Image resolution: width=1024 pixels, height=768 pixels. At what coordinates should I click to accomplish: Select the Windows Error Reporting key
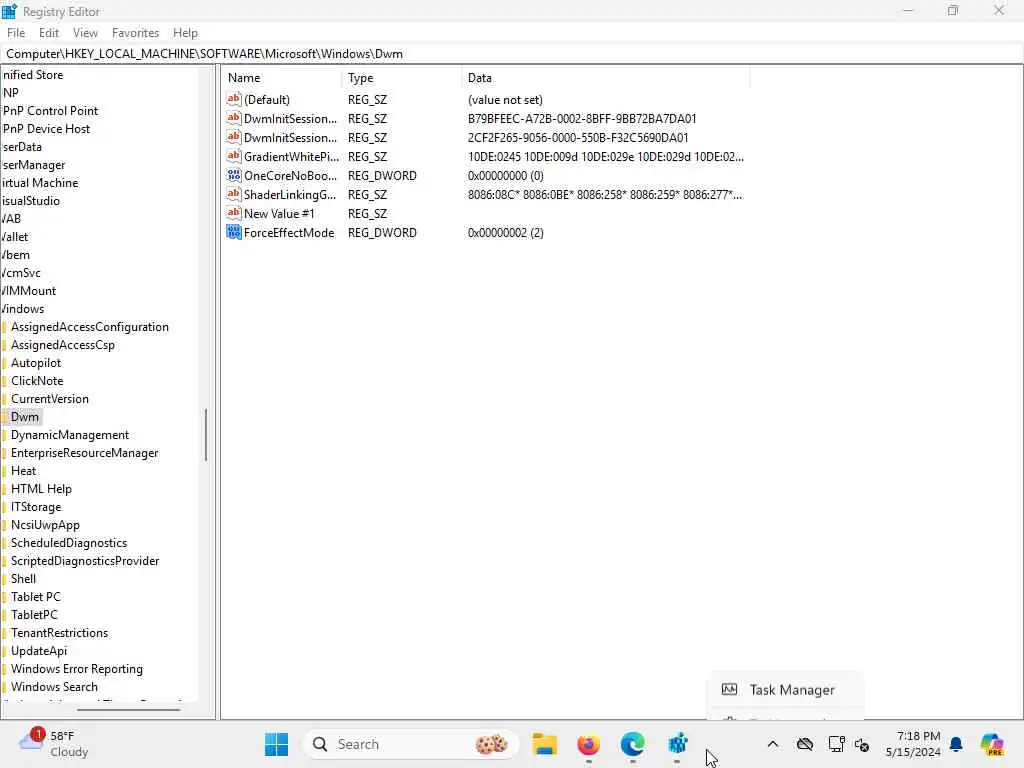76,669
